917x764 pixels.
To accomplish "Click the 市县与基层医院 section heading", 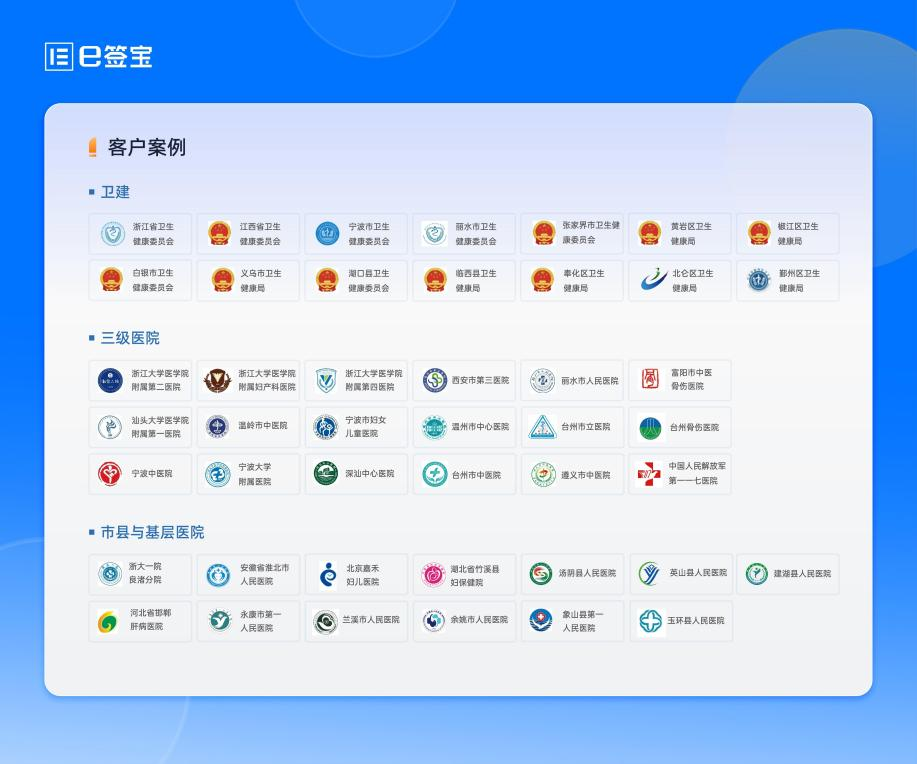I will [x=152, y=532].
